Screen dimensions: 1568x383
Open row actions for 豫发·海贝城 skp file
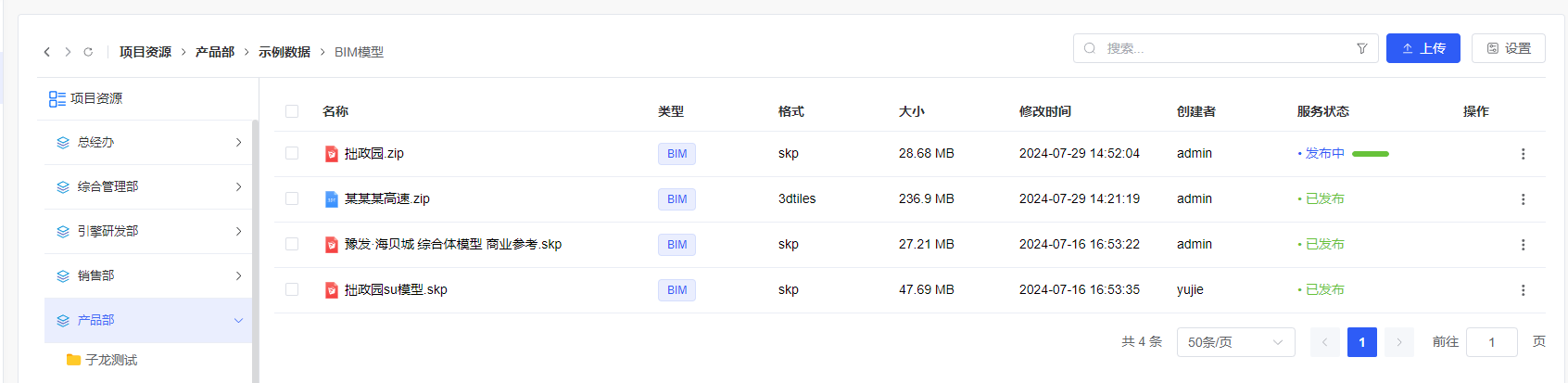(1523, 245)
